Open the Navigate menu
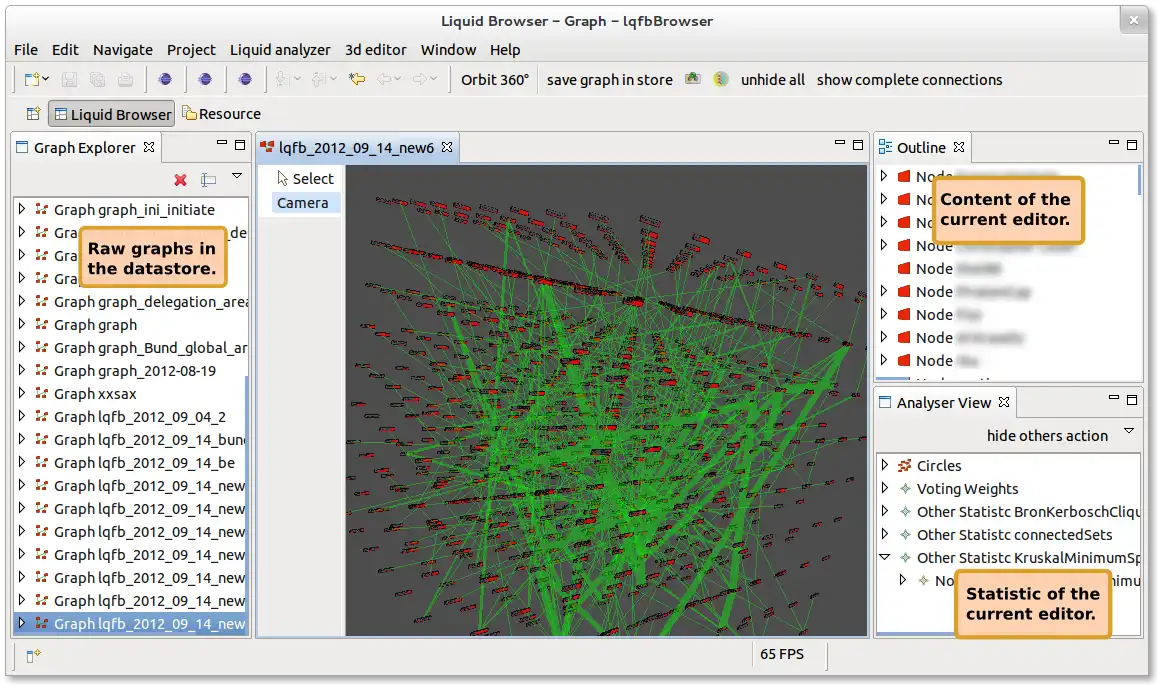This screenshot has height=685, width=1158. 123,49
